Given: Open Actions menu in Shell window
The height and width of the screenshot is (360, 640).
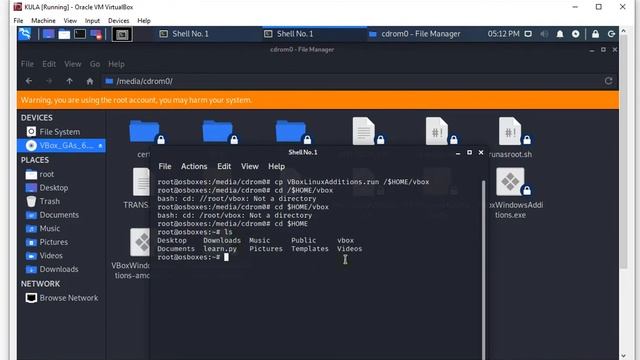Looking at the screenshot, I should 194,167.
